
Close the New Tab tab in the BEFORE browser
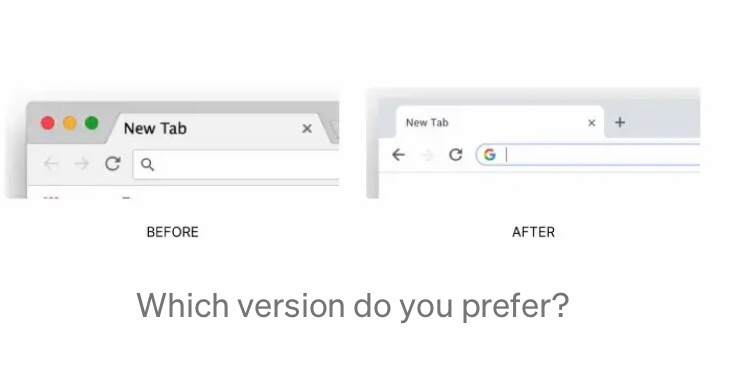pyautogui.click(x=307, y=128)
